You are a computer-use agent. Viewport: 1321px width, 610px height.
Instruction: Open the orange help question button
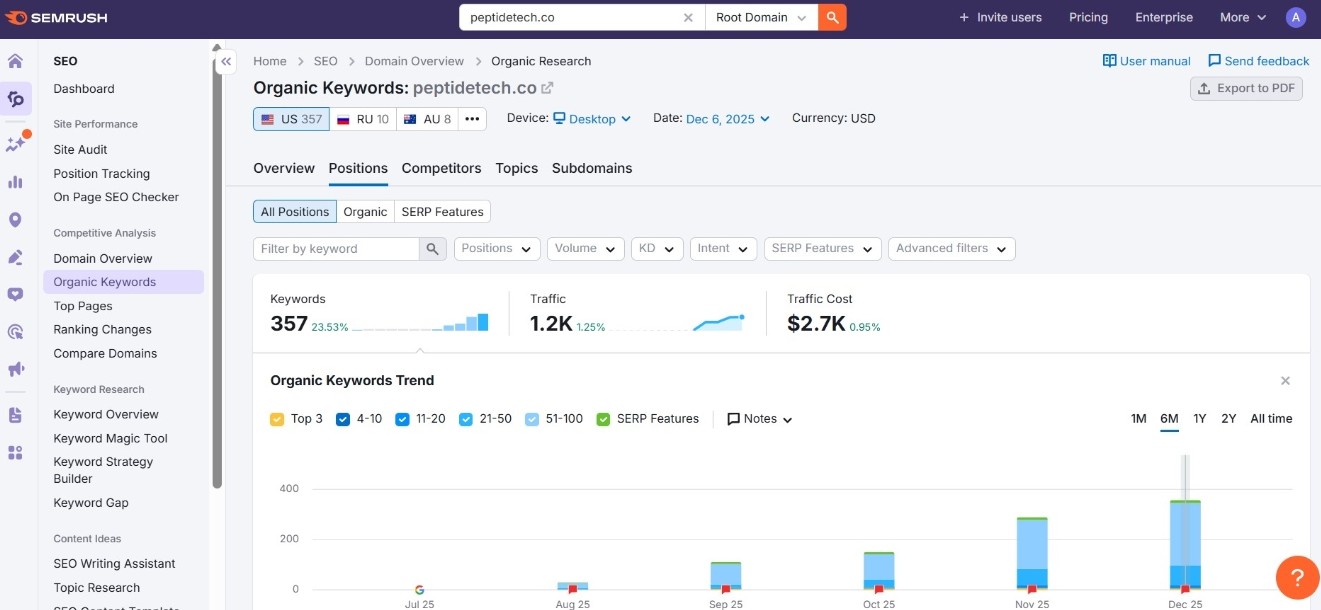(x=1297, y=577)
